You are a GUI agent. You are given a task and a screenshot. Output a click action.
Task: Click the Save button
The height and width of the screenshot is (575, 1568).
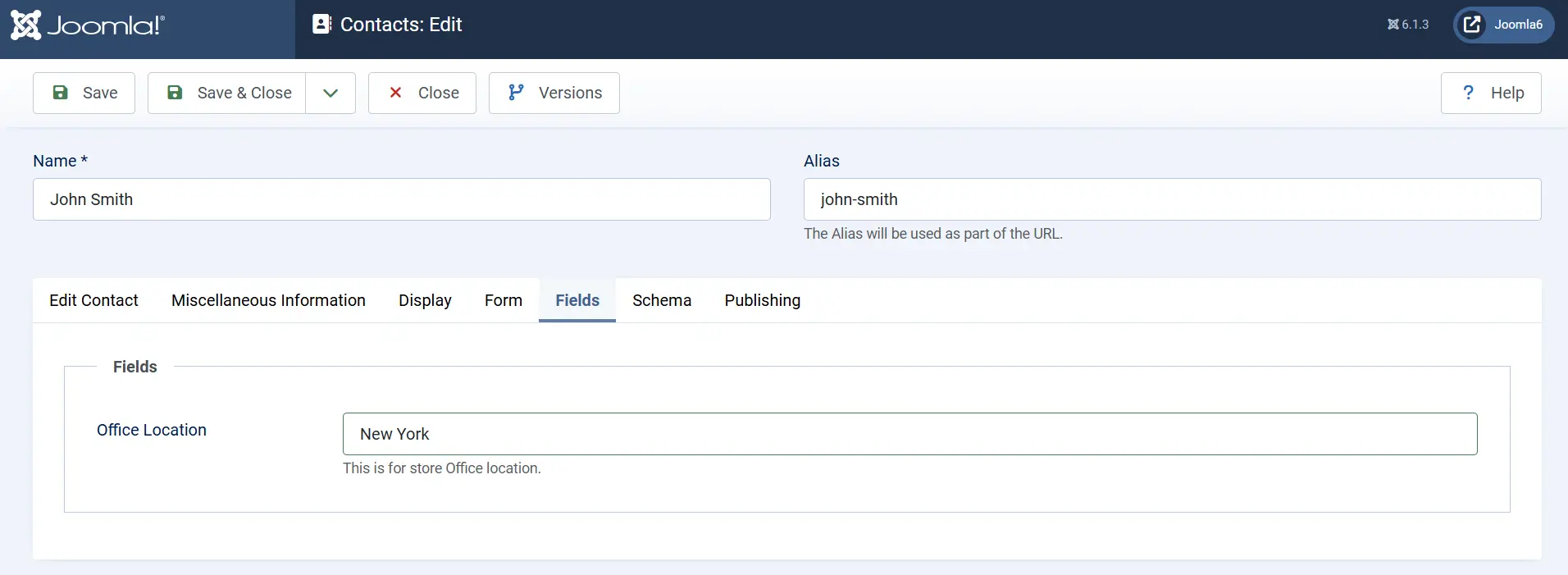[84, 93]
